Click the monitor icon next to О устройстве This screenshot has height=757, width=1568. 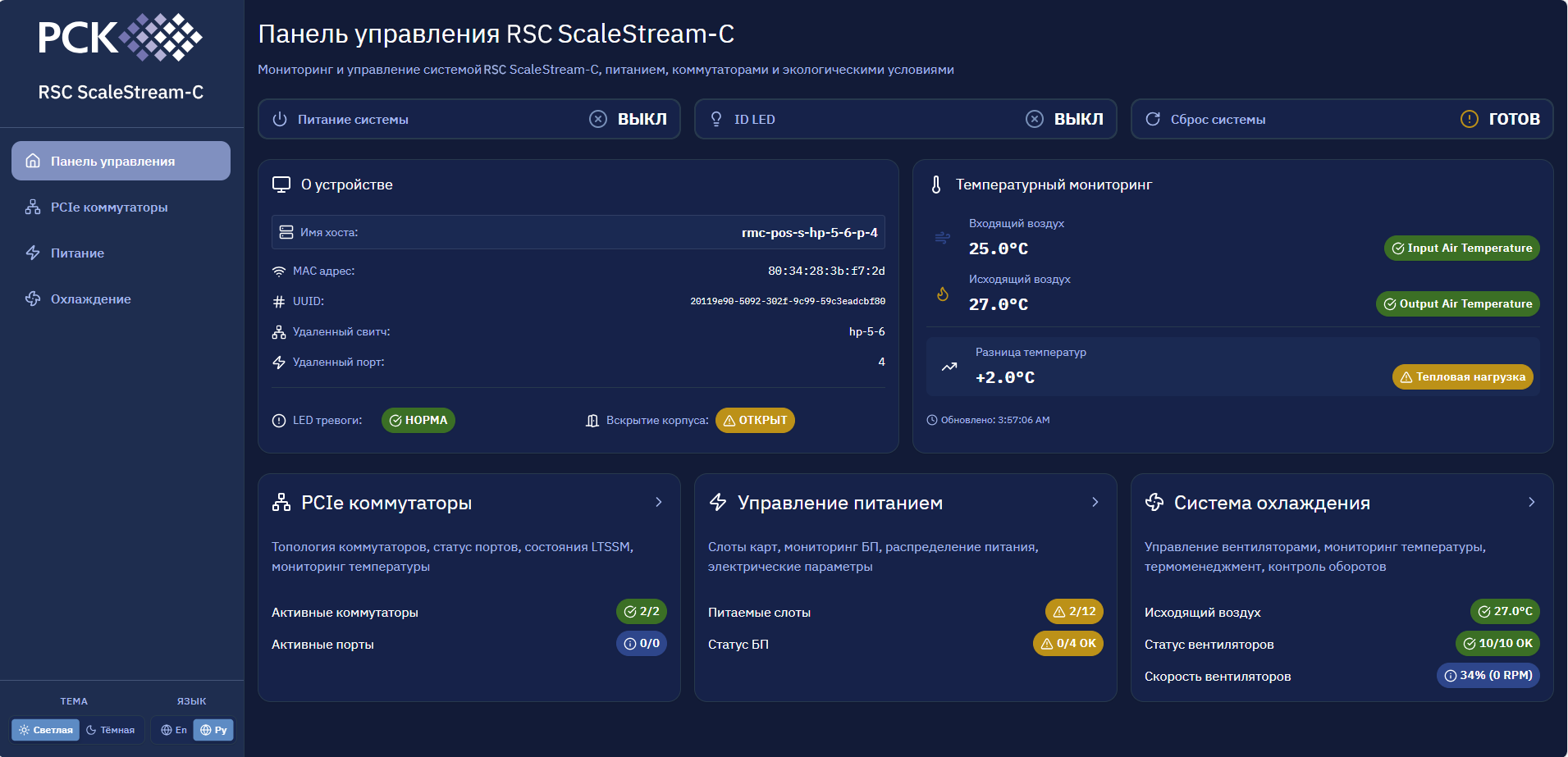[x=281, y=185]
